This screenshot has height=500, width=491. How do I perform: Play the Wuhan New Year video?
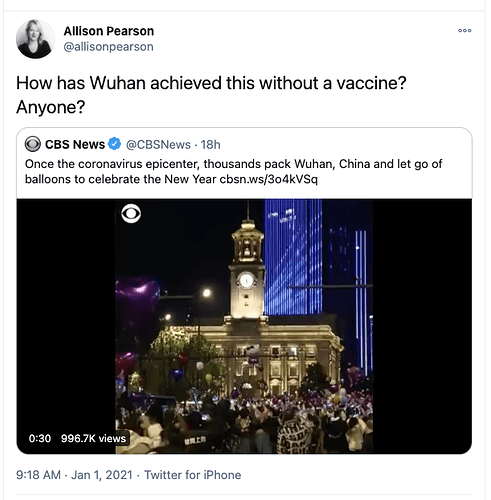[x=244, y=326]
